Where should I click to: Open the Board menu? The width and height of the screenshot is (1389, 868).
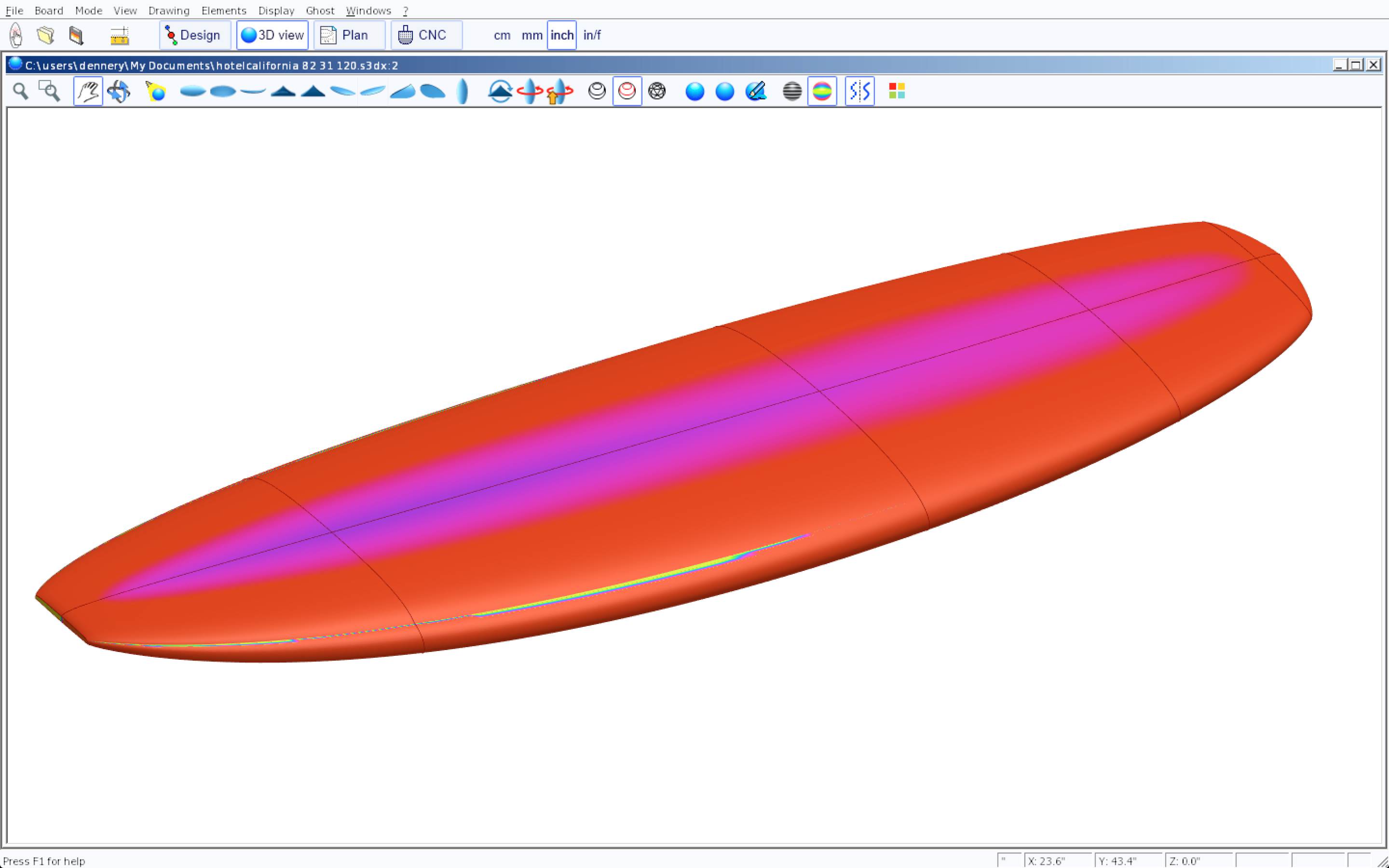tap(49, 10)
